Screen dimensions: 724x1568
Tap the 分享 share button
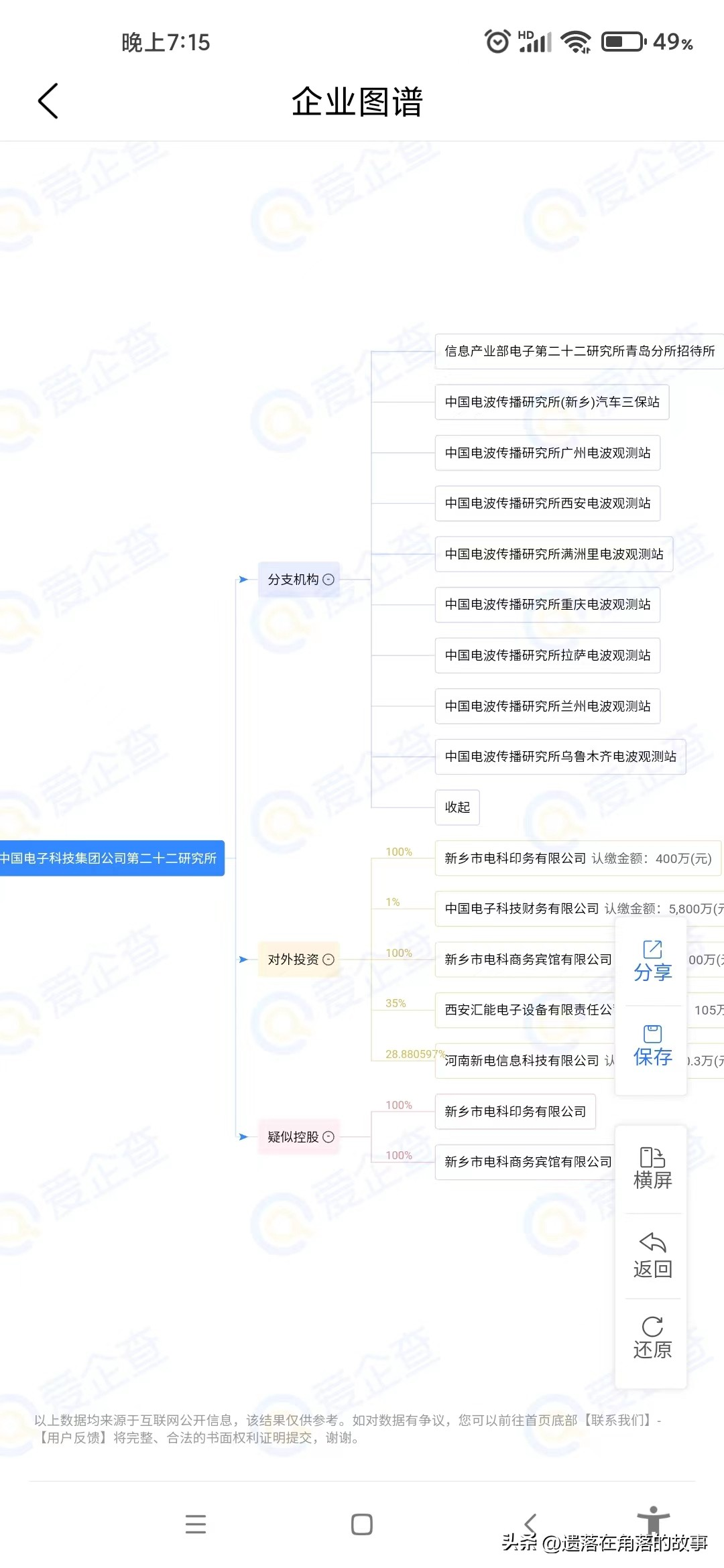tap(652, 960)
